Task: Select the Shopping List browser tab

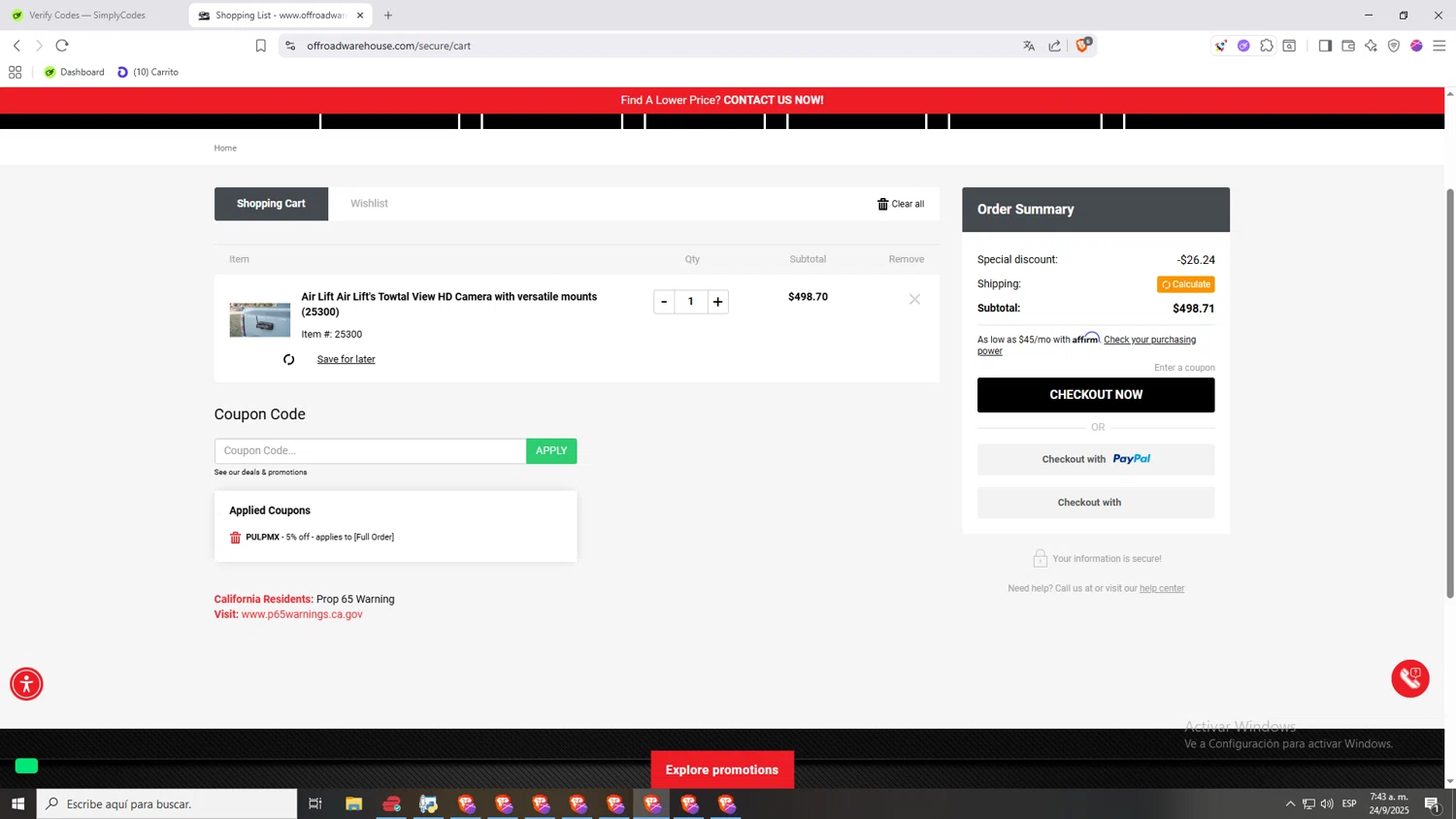Action: point(280,16)
